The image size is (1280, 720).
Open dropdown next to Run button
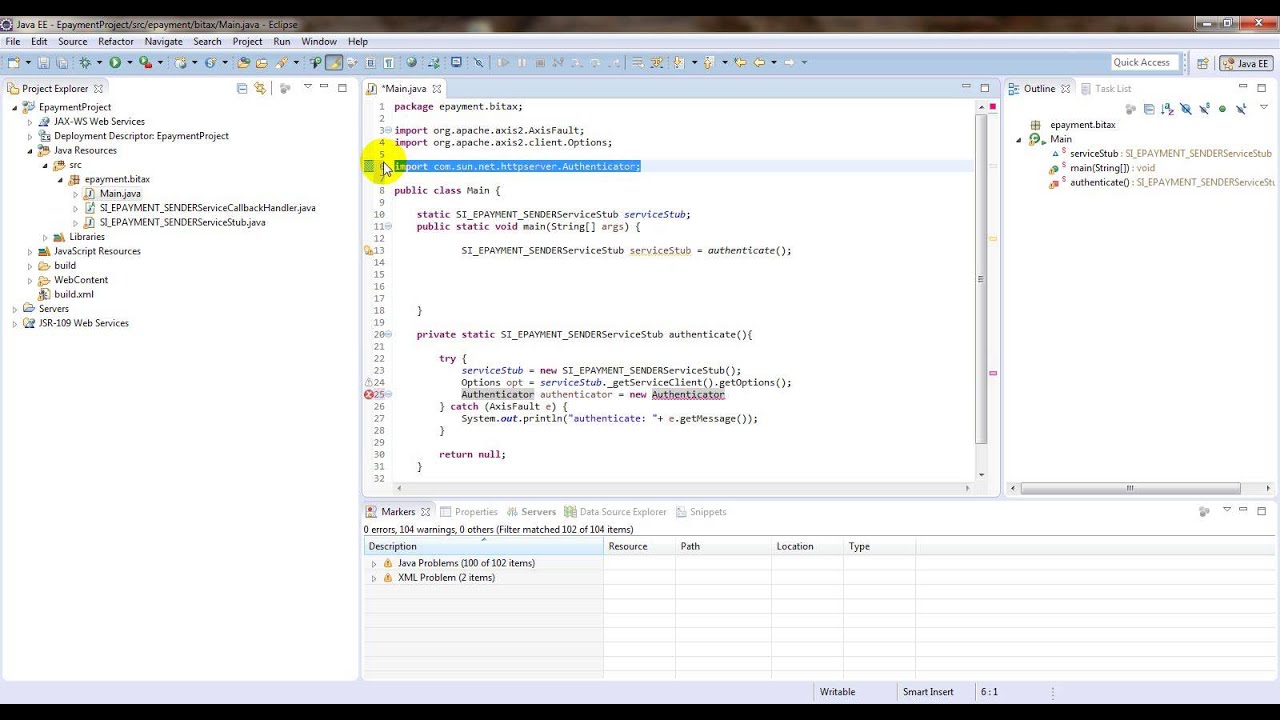[129, 62]
